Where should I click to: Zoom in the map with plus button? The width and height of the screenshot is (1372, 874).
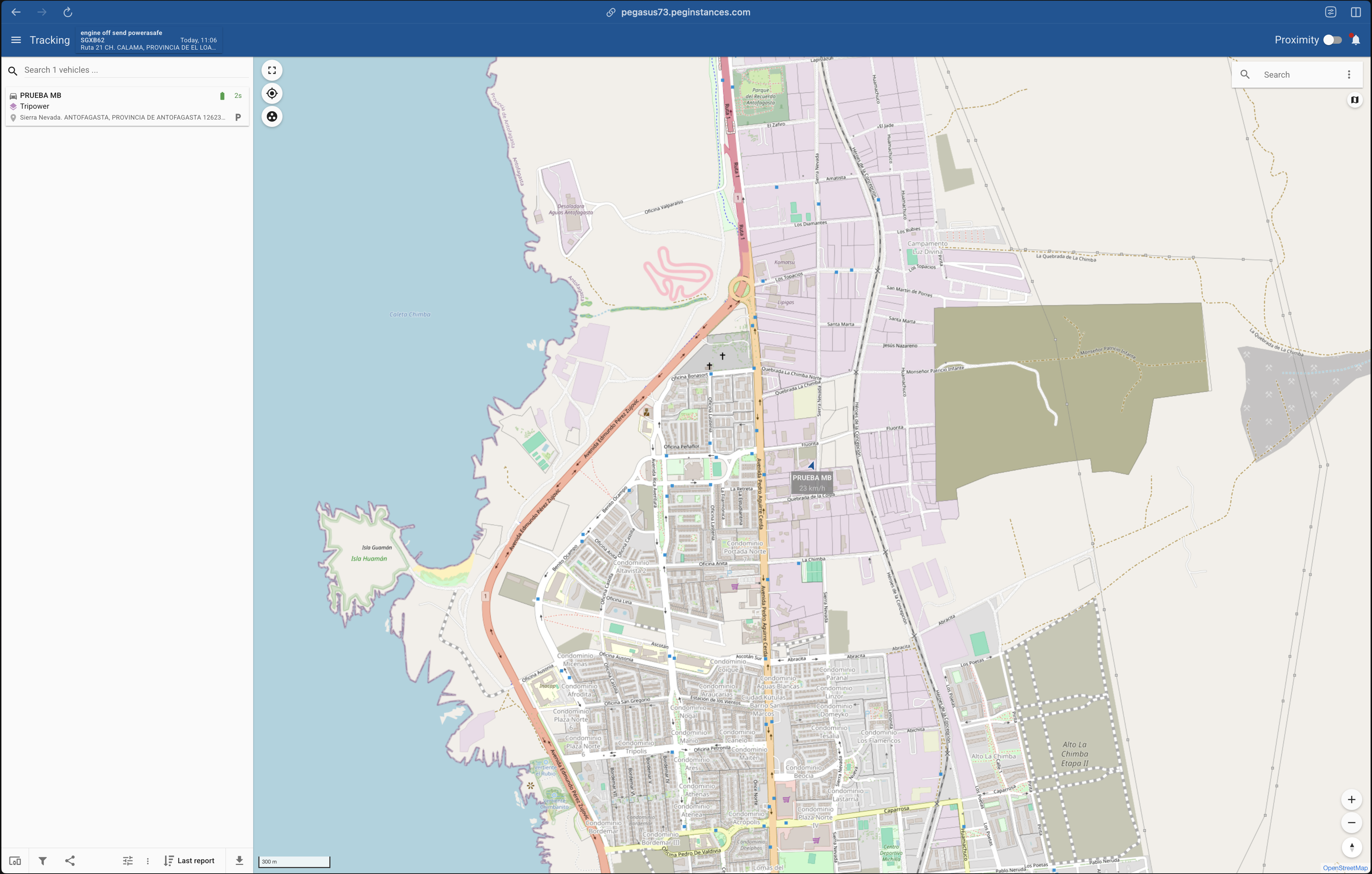point(1351,800)
